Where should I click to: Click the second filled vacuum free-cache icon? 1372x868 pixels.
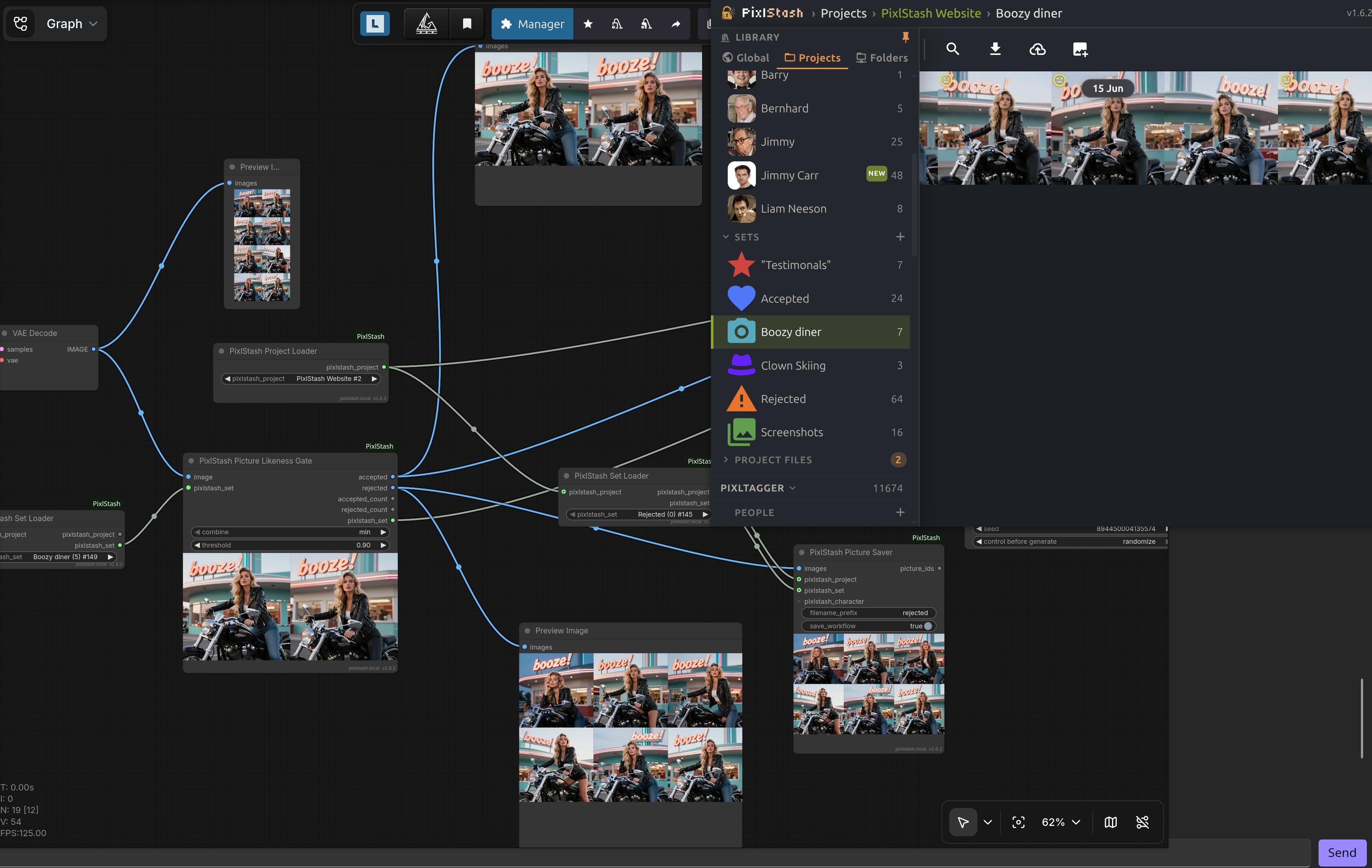646,23
